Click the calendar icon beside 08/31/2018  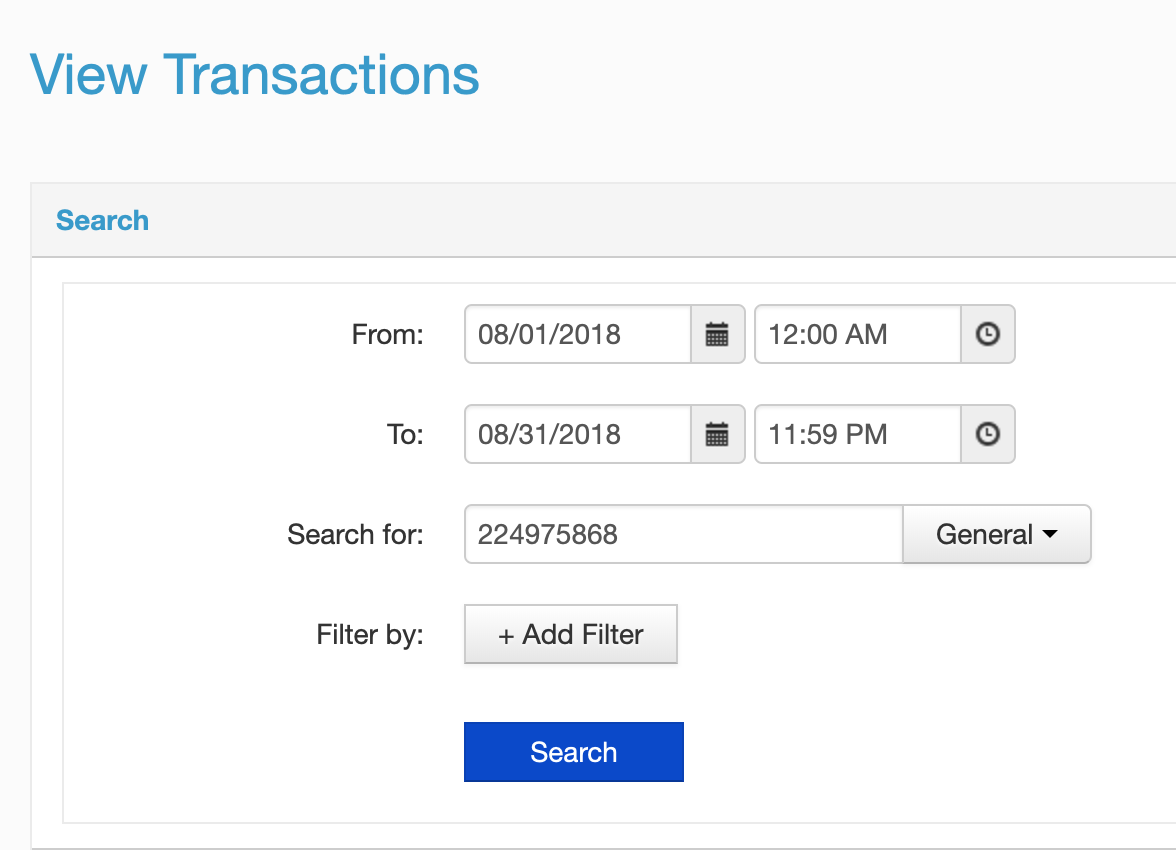click(718, 434)
